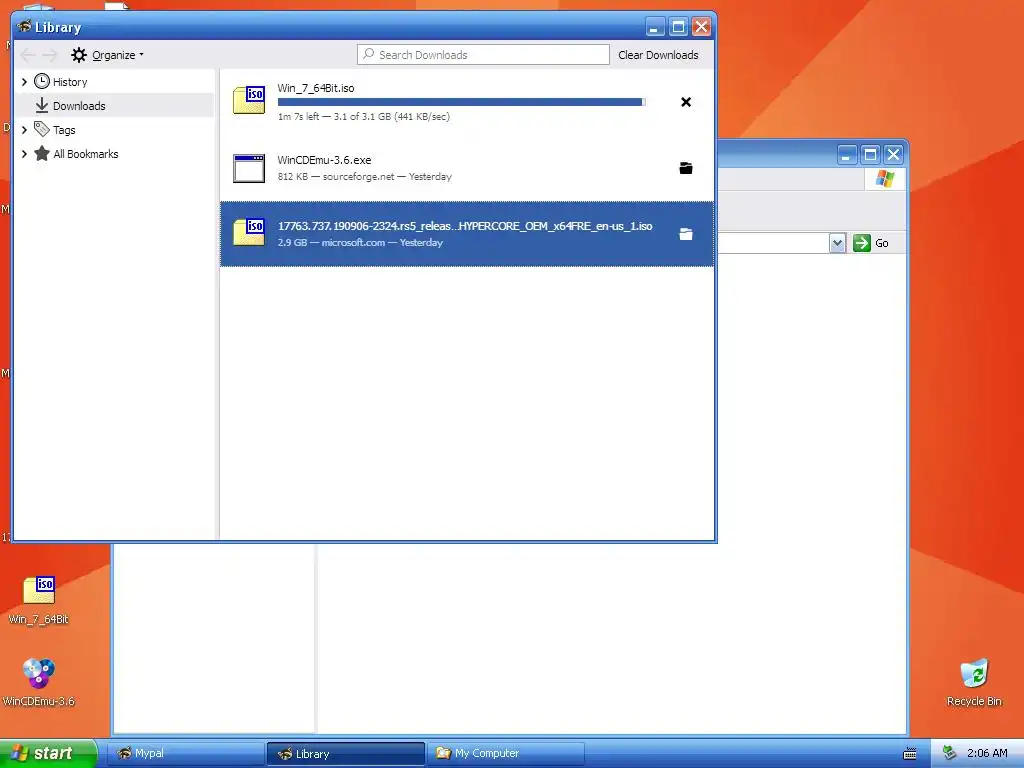Go forward with the right arrow in Library
The height and width of the screenshot is (768, 1024).
50,55
